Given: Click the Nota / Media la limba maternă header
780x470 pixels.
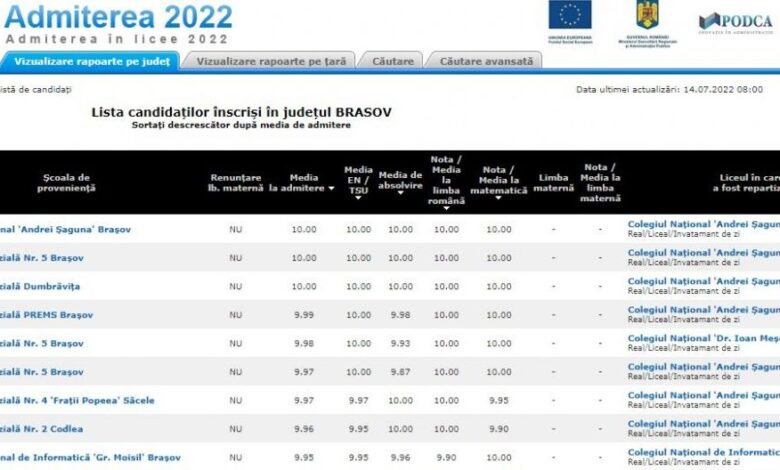Looking at the screenshot, I should pyautogui.click(x=600, y=183).
